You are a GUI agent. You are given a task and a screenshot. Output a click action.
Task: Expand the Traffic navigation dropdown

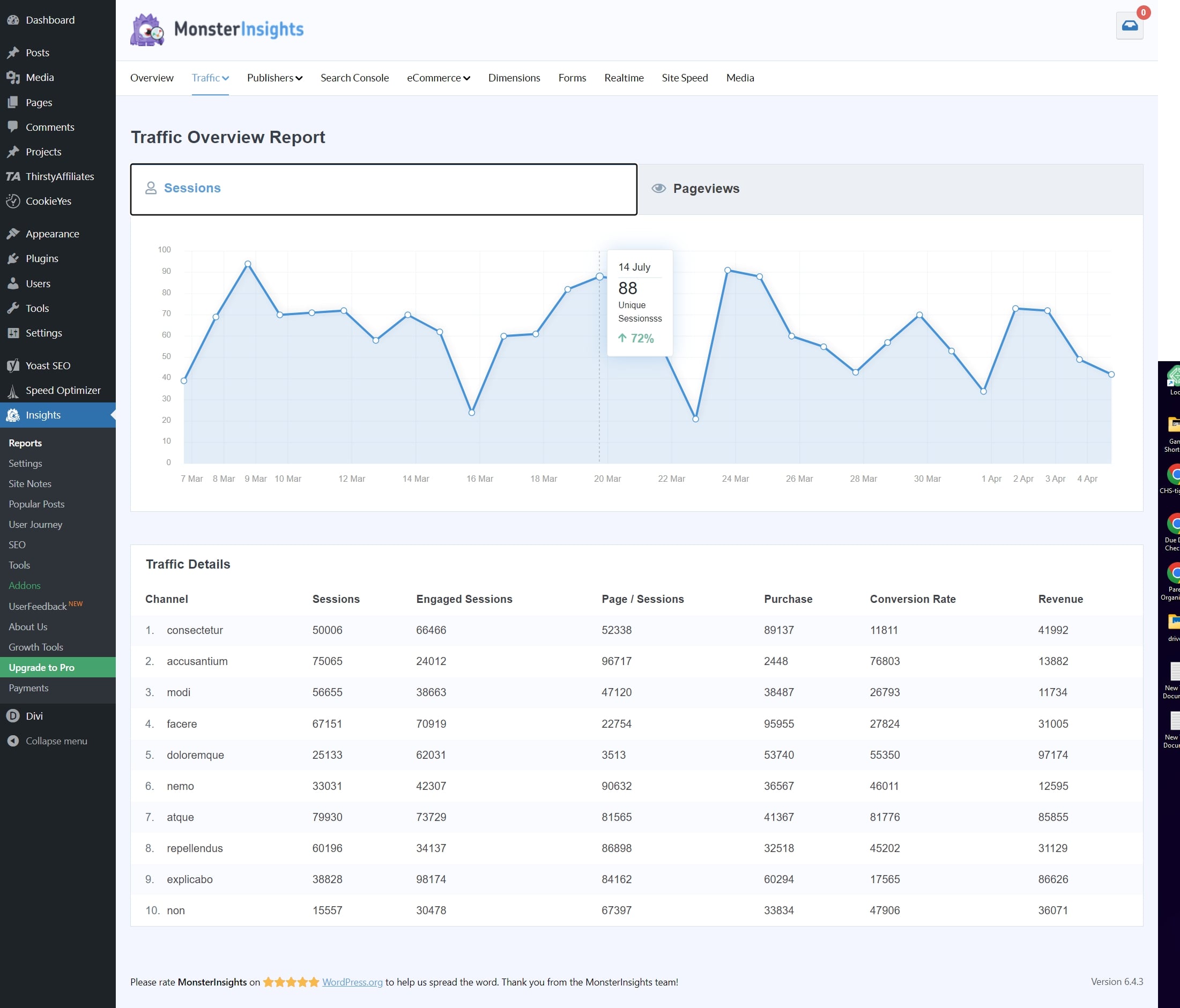tap(209, 77)
